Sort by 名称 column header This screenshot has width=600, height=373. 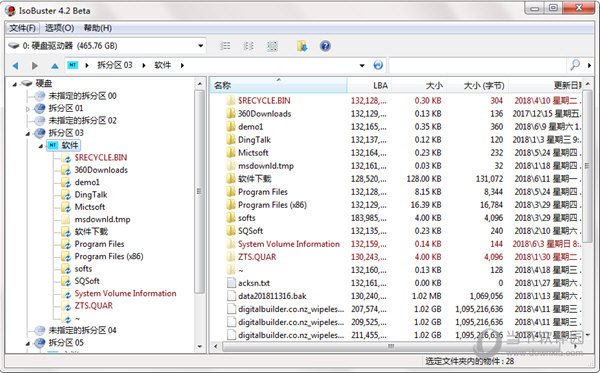pyautogui.click(x=278, y=85)
